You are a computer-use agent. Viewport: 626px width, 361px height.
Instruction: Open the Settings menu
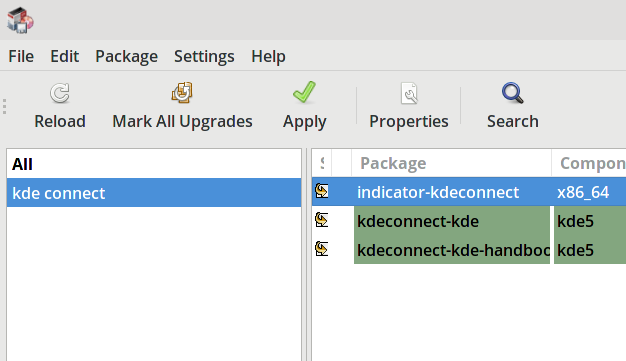tap(204, 56)
